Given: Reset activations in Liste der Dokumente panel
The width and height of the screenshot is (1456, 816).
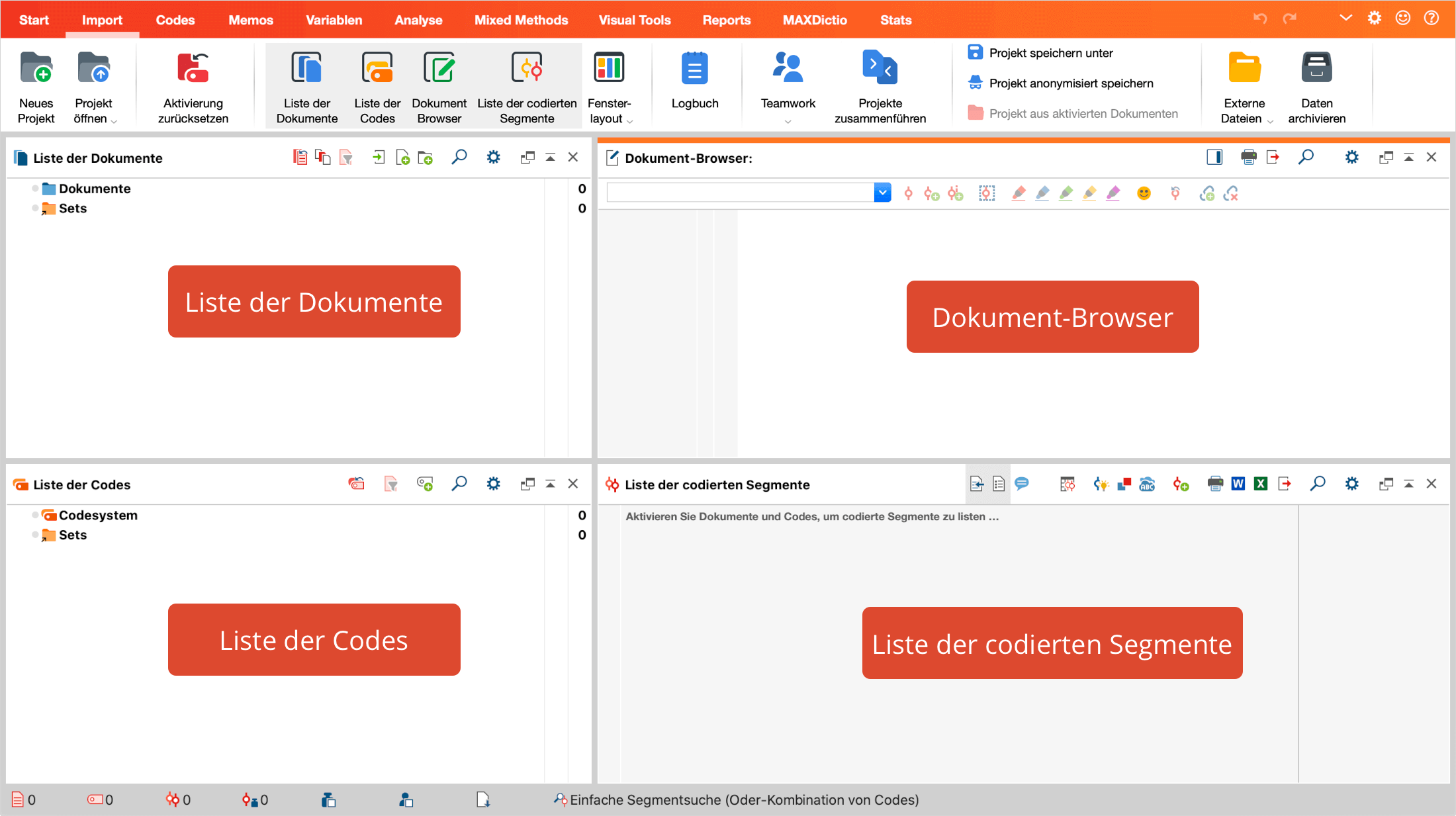Looking at the screenshot, I should [x=300, y=157].
